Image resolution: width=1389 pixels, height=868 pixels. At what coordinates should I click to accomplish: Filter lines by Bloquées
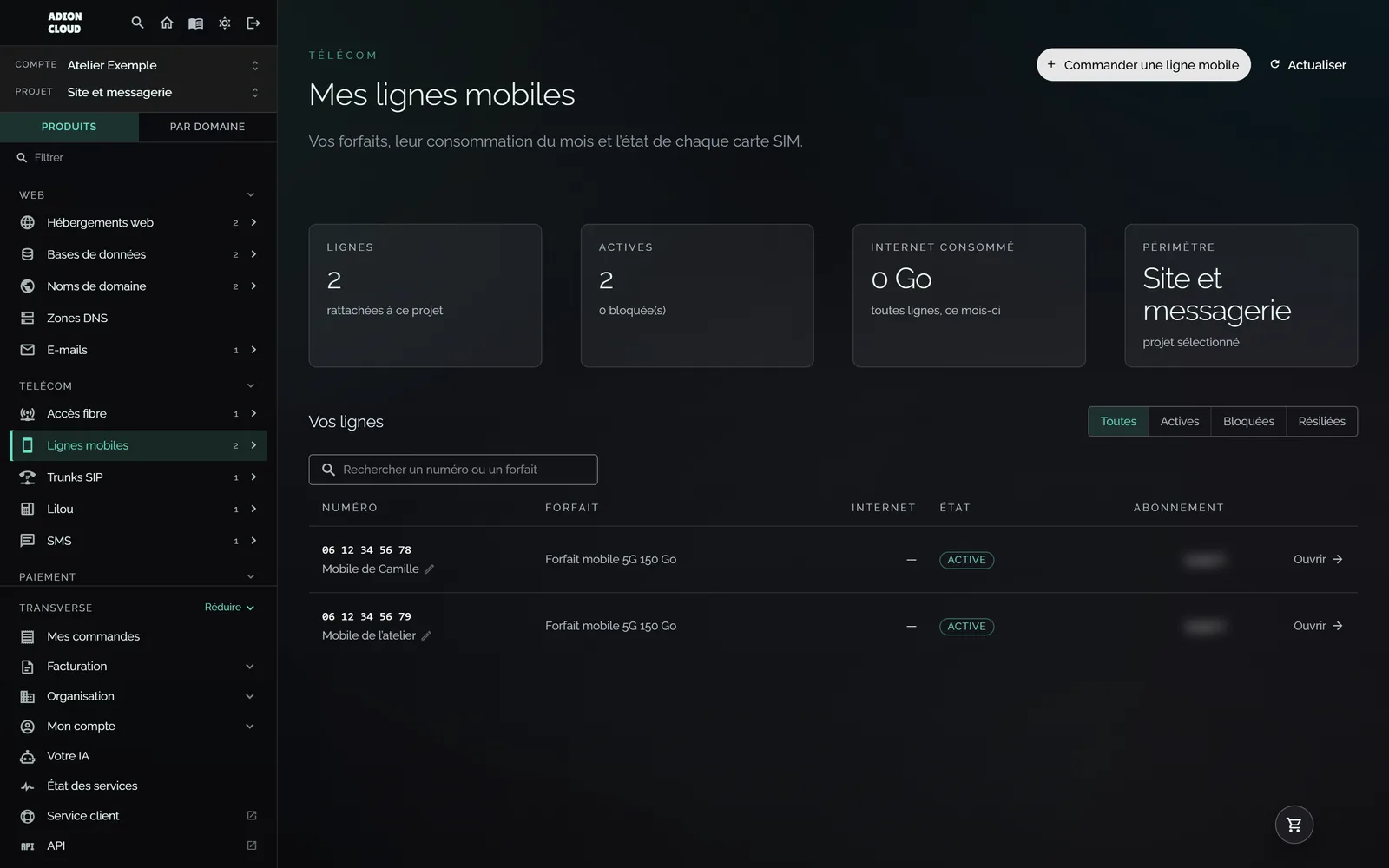[x=1248, y=421]
